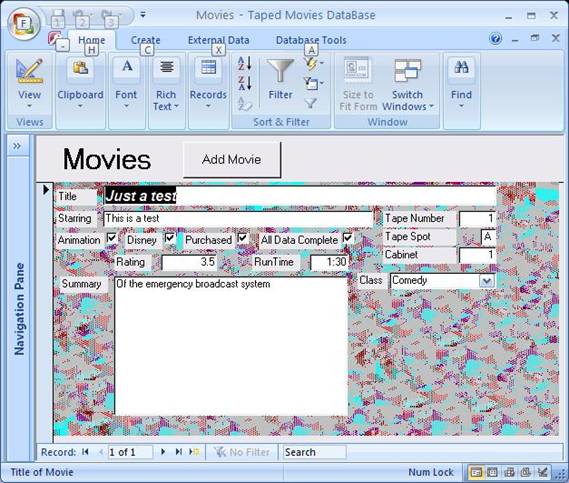Click the Summary text box
The height and width of the screenshot is (483, 569).
231,346
